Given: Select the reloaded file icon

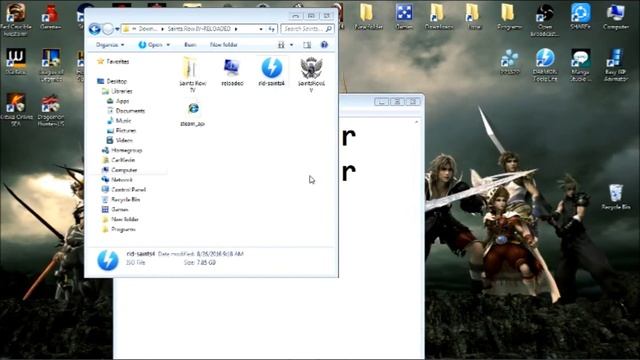Looking at the screenshot, I should [x=232, y=72].
